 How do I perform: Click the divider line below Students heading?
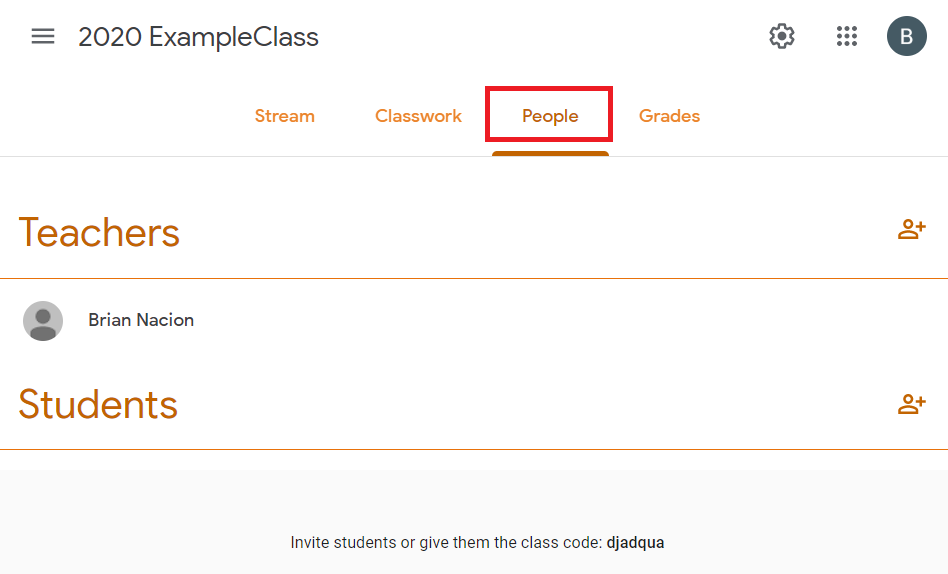click(474, 450)
